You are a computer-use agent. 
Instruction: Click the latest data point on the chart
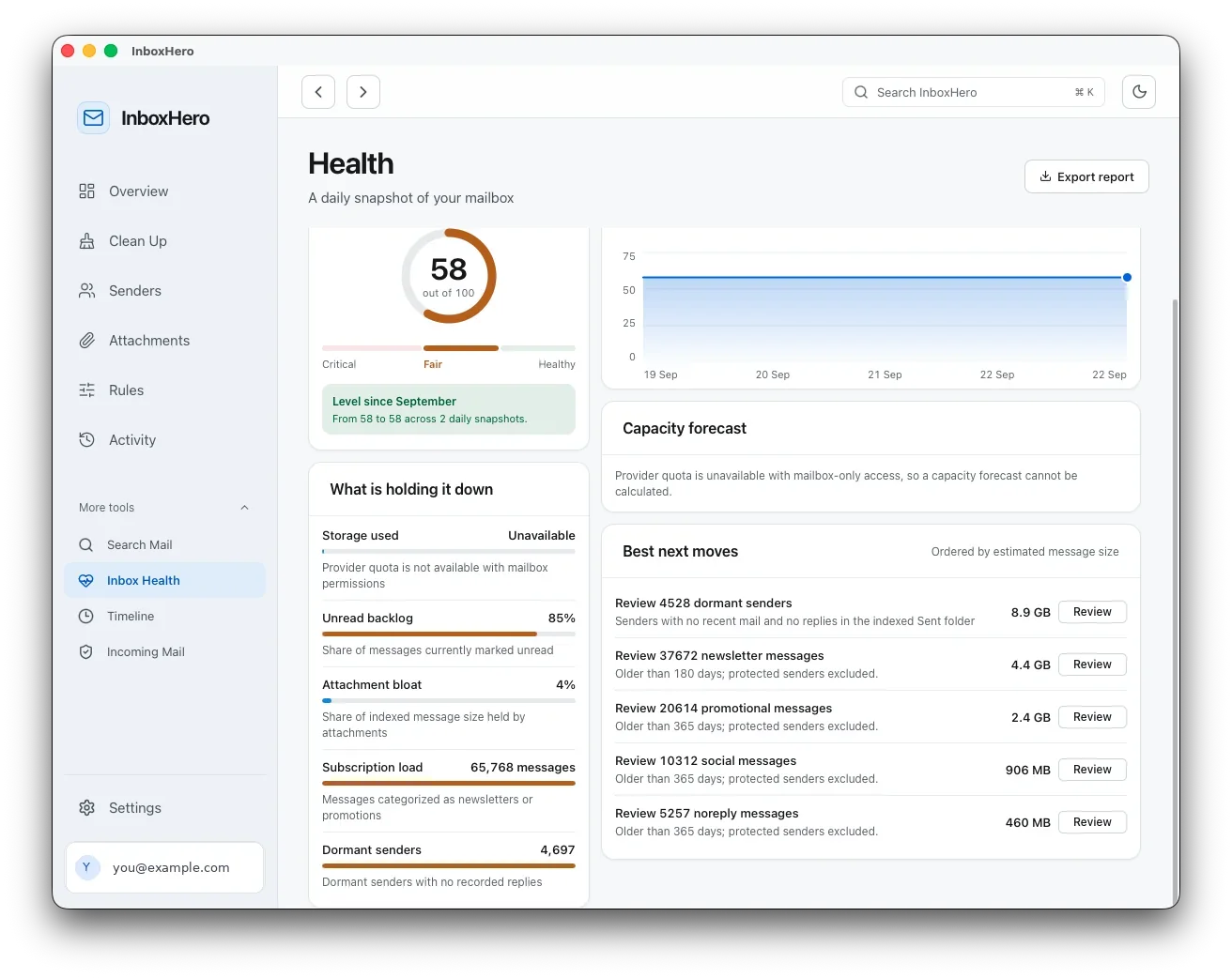click(1127, 278)
